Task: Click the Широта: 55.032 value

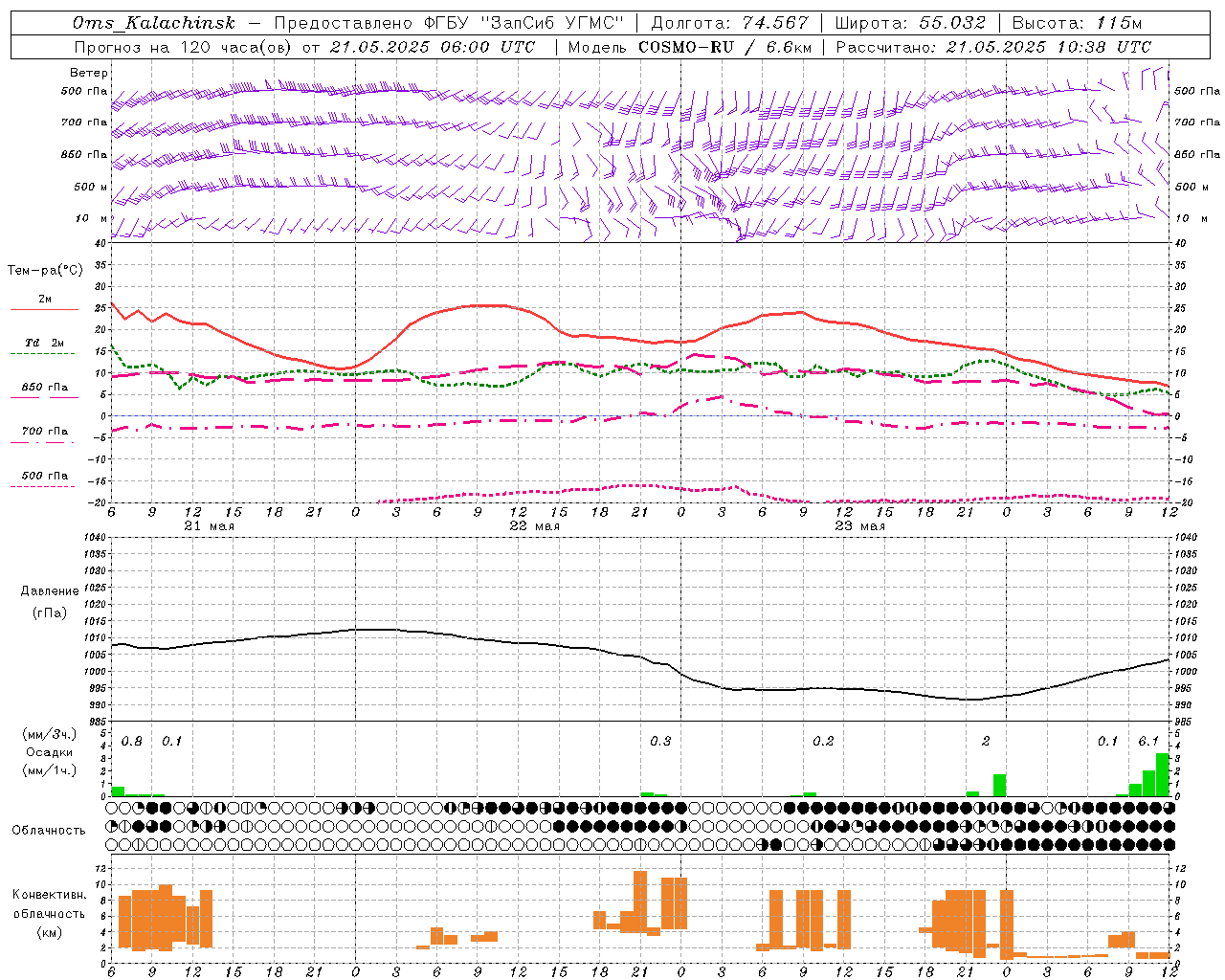Action: click(x=910, y=23)
